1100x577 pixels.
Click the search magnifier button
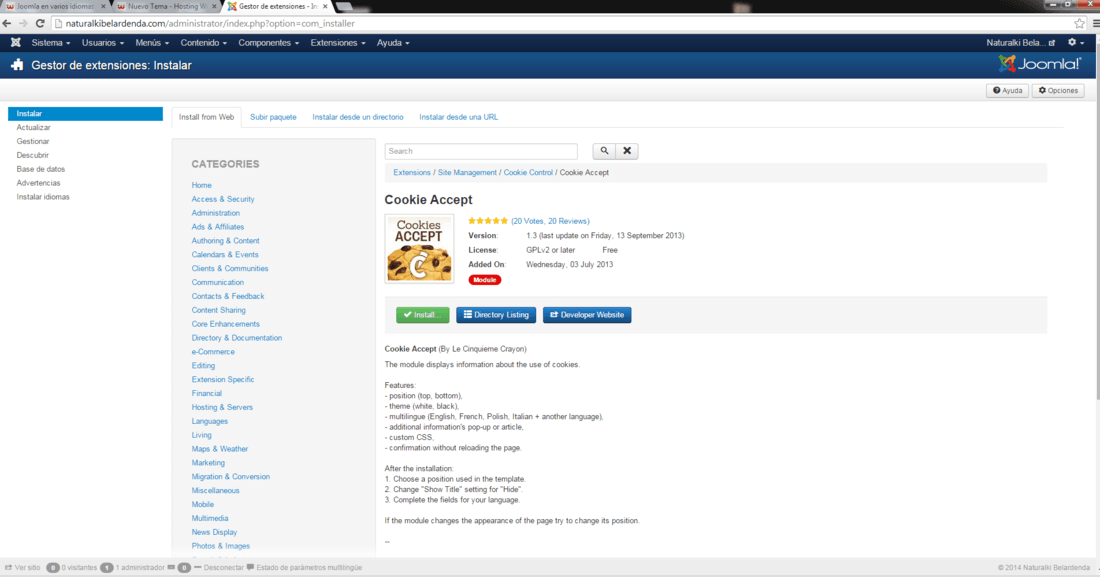(604, 151)
